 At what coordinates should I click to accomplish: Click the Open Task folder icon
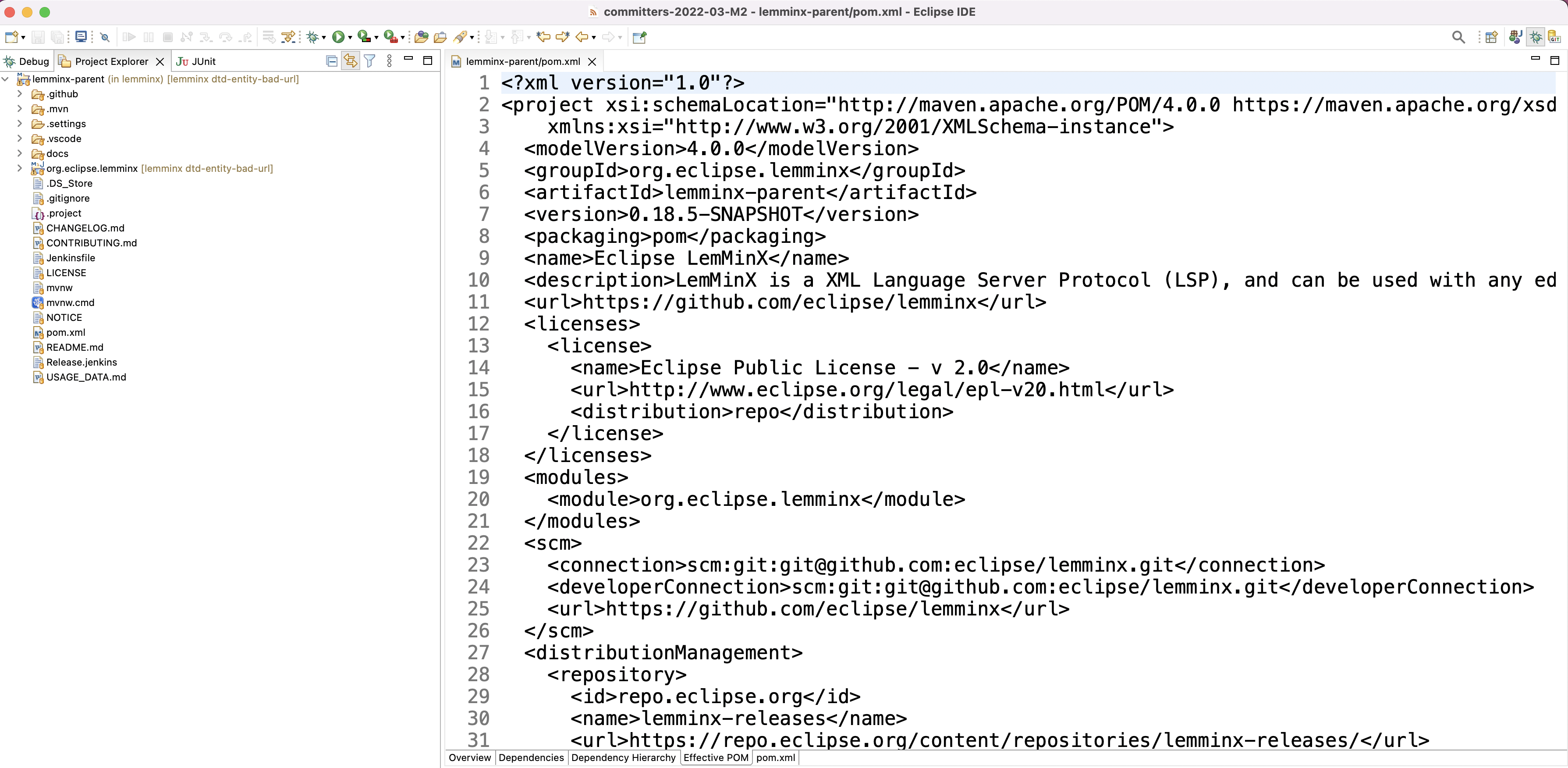(440, 37)
